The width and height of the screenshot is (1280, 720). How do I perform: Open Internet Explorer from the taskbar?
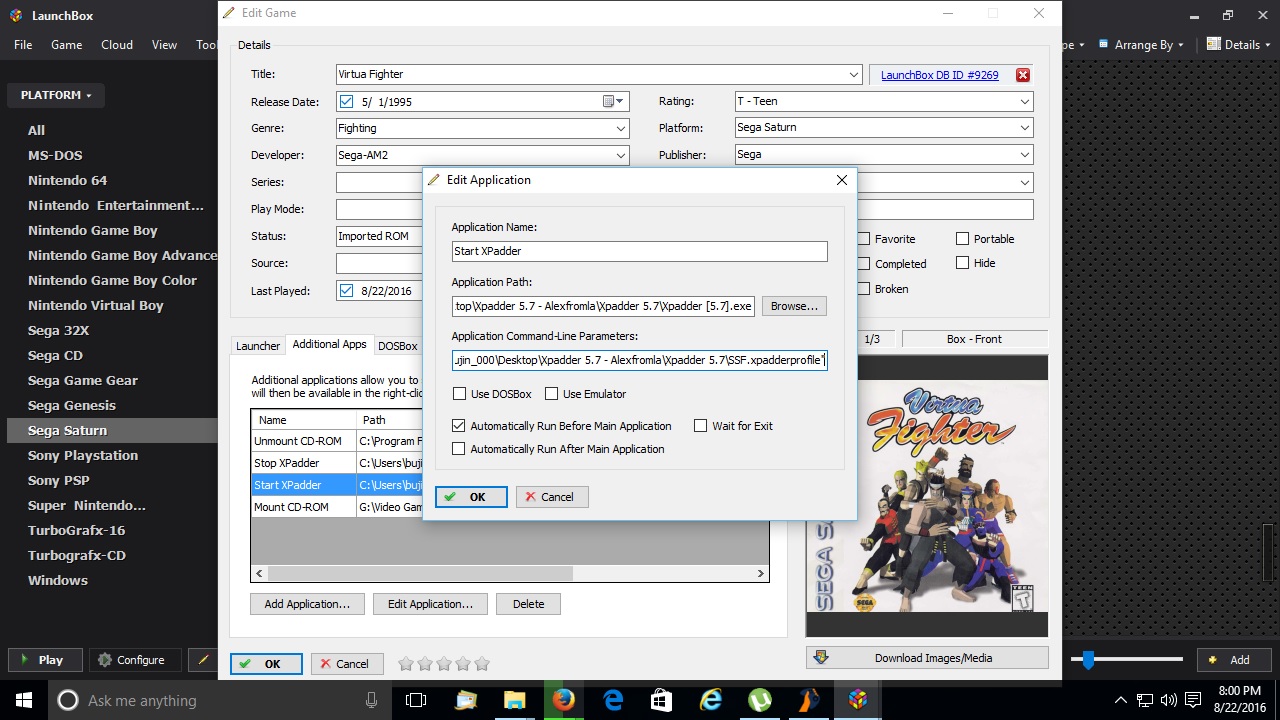[710, 700]
